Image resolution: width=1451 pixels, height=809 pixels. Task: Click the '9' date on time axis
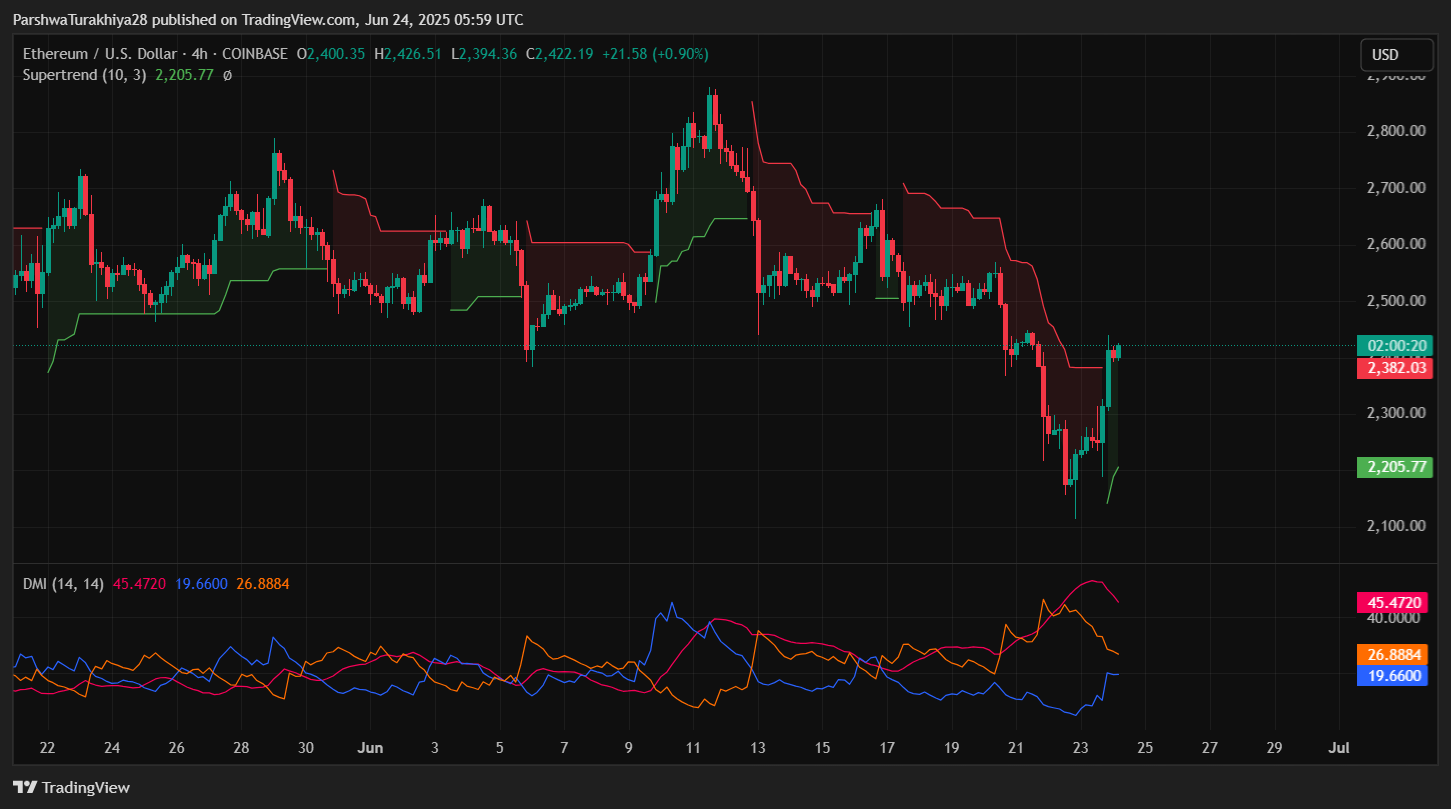628,748
